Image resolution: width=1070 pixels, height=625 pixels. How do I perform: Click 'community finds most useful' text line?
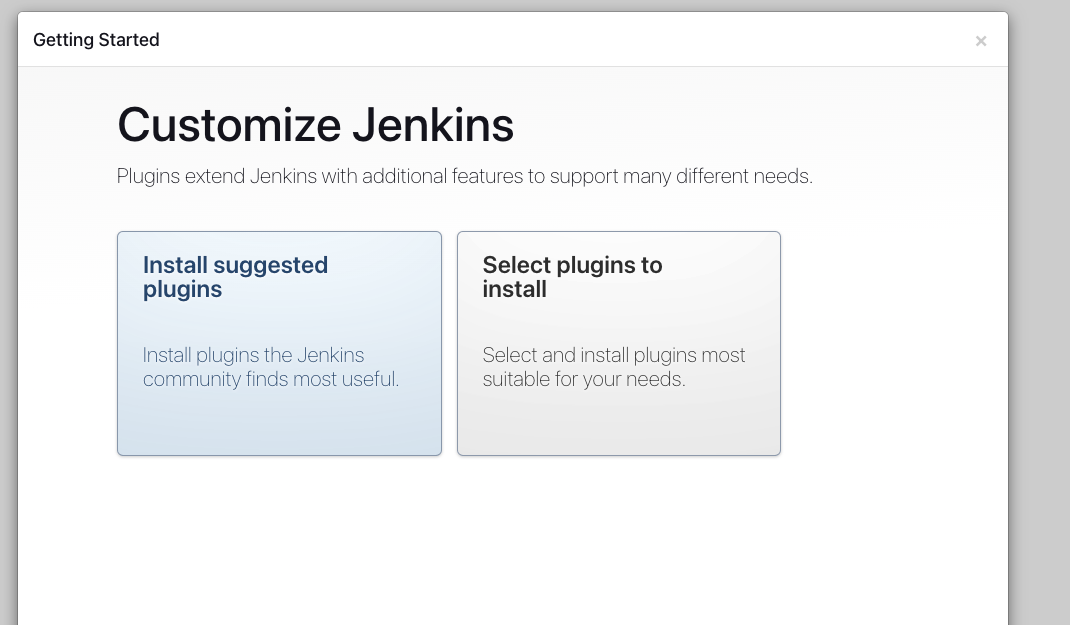coord(270,380)
